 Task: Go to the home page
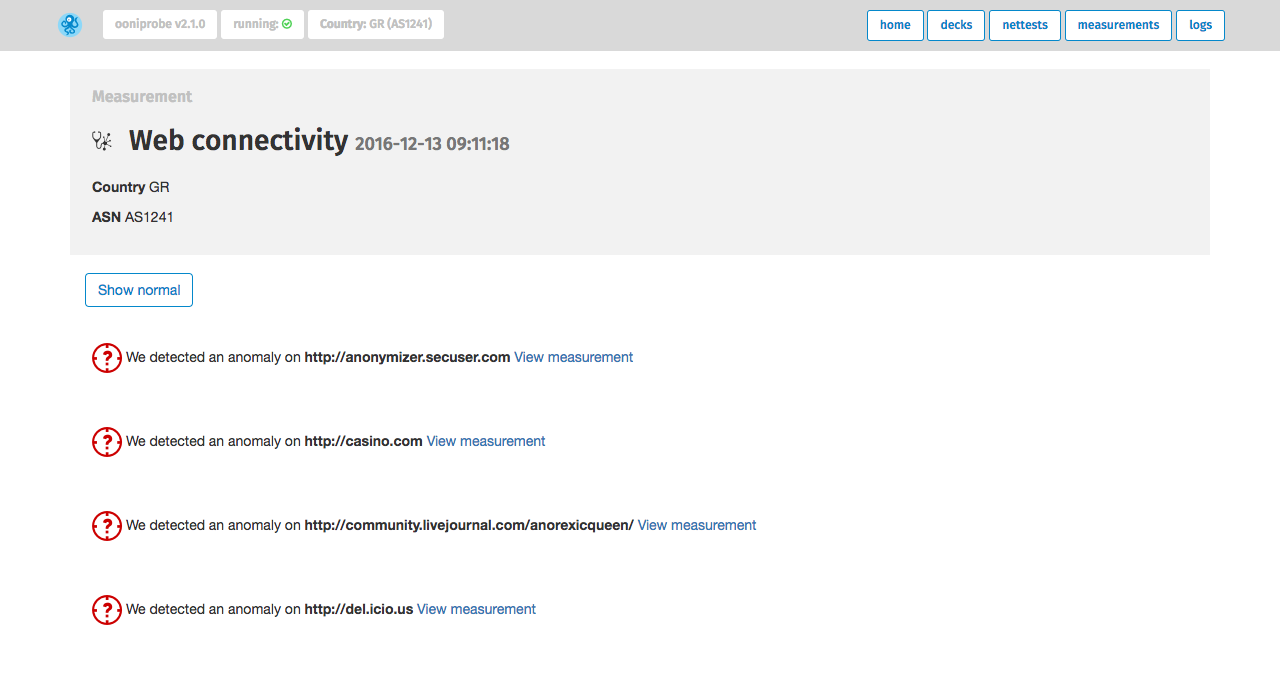tap(894, 25)
